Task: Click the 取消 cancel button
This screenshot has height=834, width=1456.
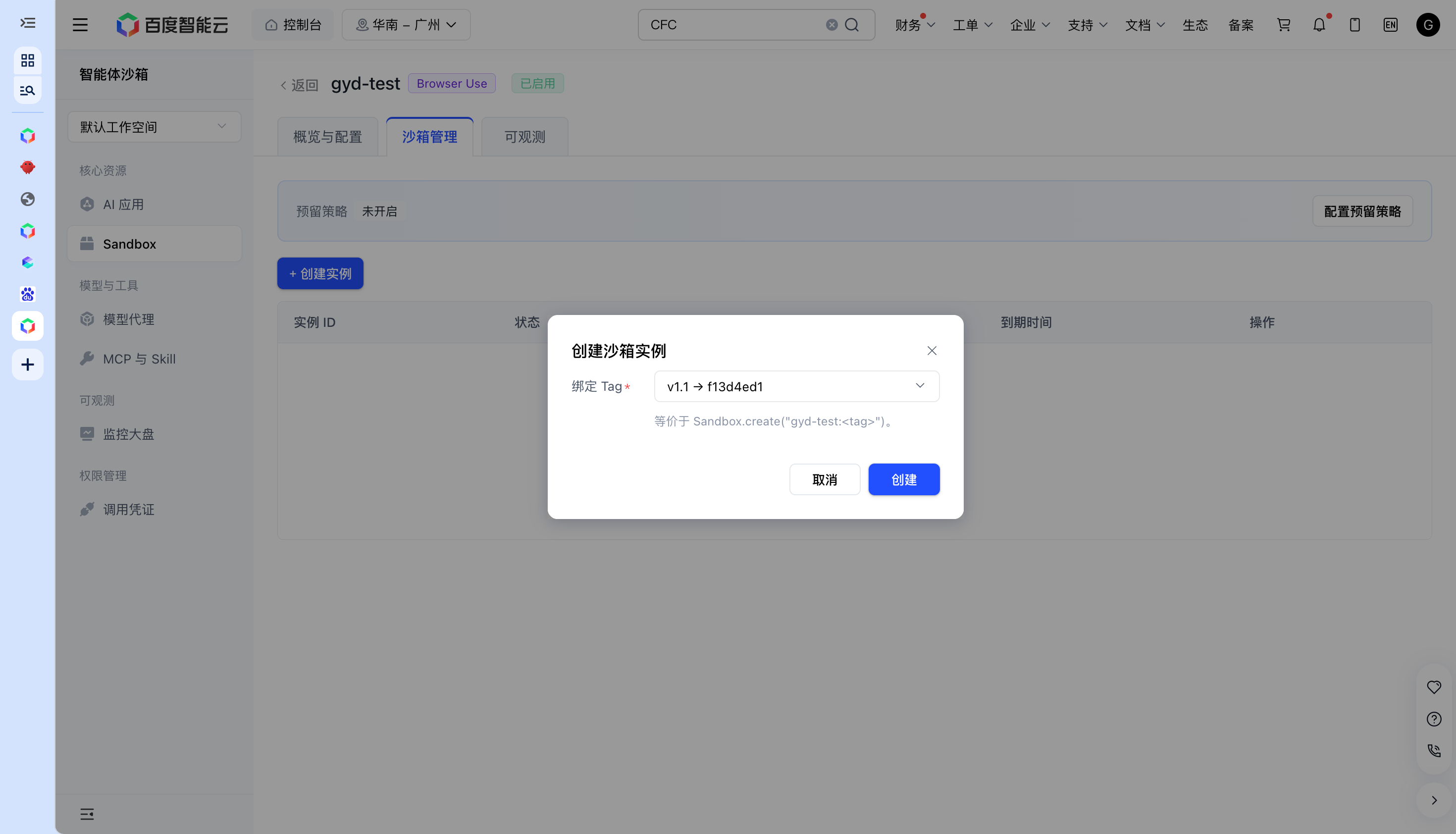Action: [825, 479]
